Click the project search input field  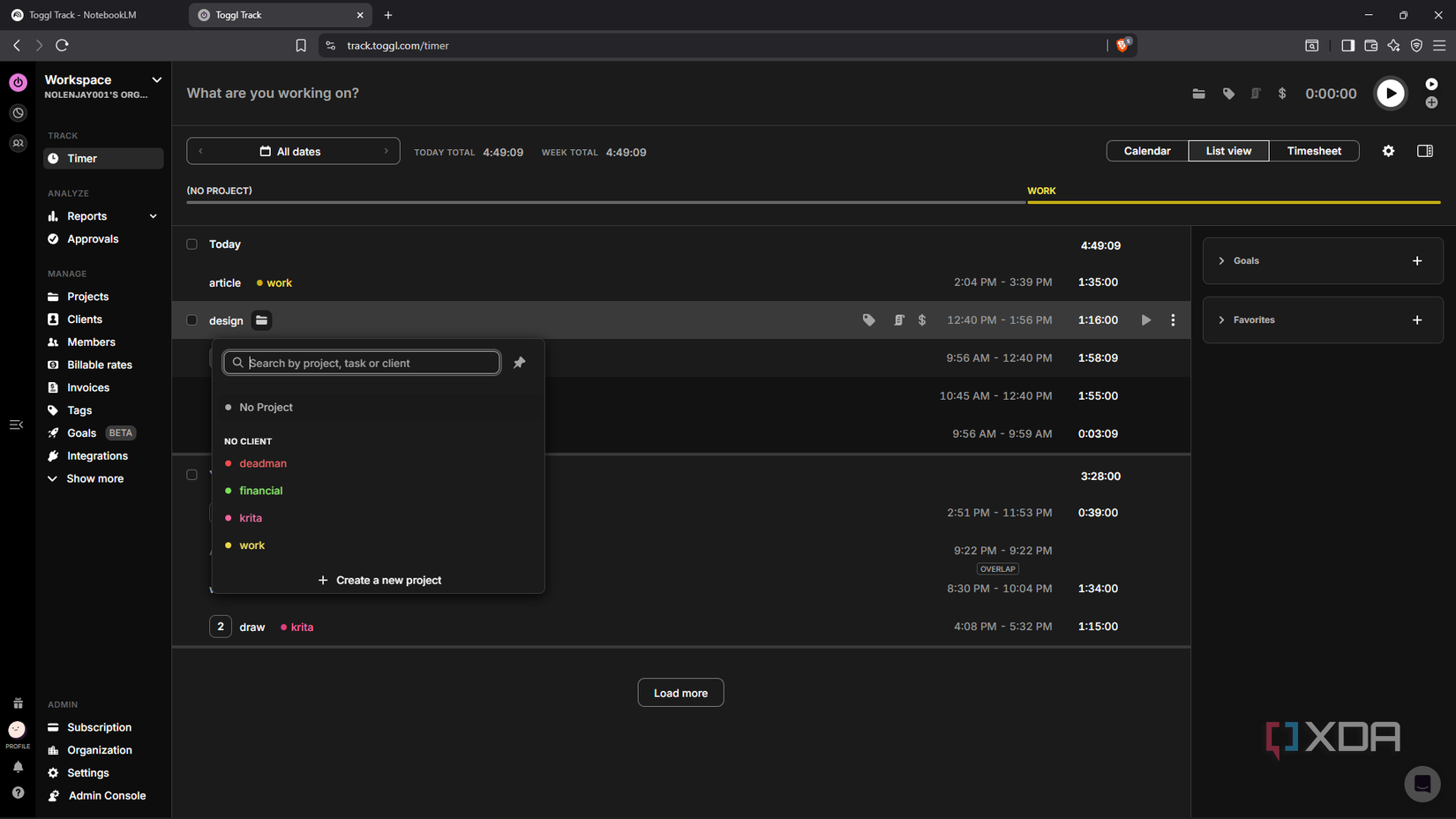[362, 363]
